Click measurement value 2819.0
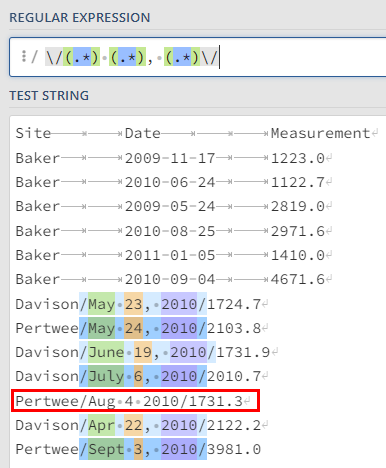386x468 pixels. pyautogui.click(x=298, y=206)
